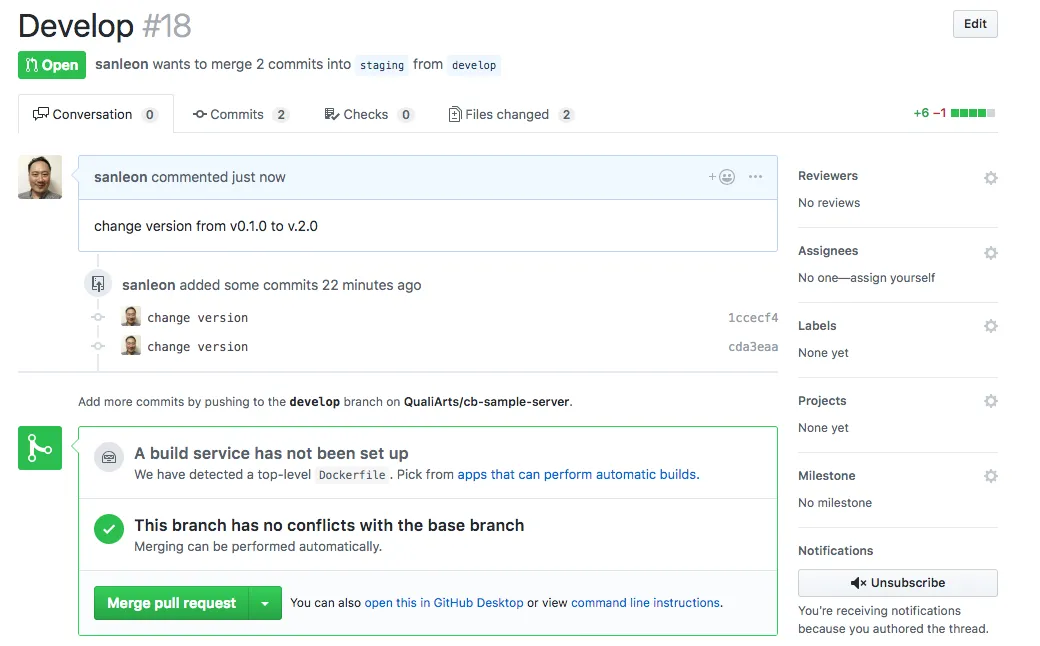Open commit hash 1ccecf4
Screen dimensions: 1040x646
(x=752, y=318)
